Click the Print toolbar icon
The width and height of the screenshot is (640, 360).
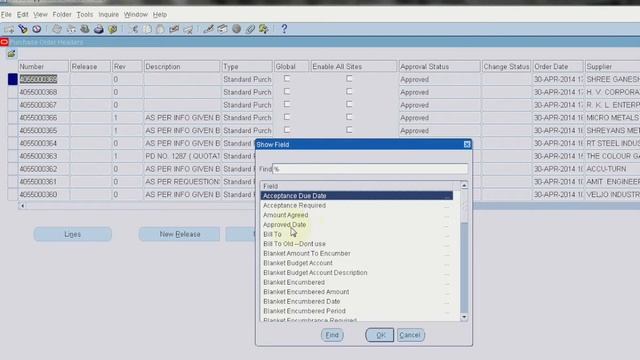pos(99,29)
